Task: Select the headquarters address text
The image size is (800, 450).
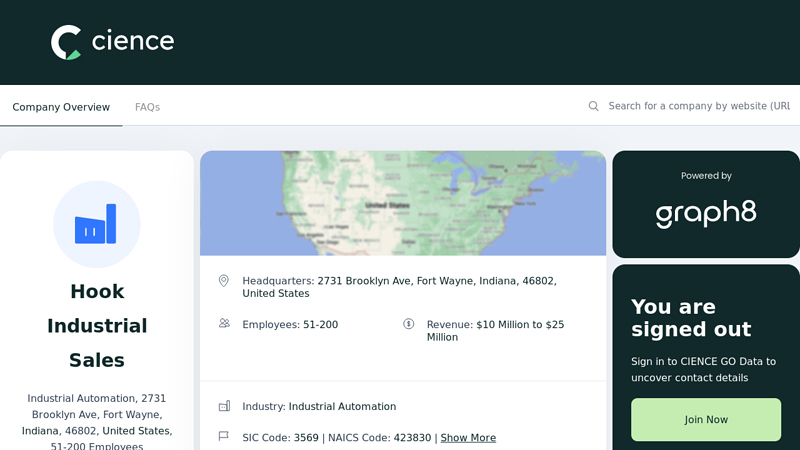Action: tap(399, 287)
